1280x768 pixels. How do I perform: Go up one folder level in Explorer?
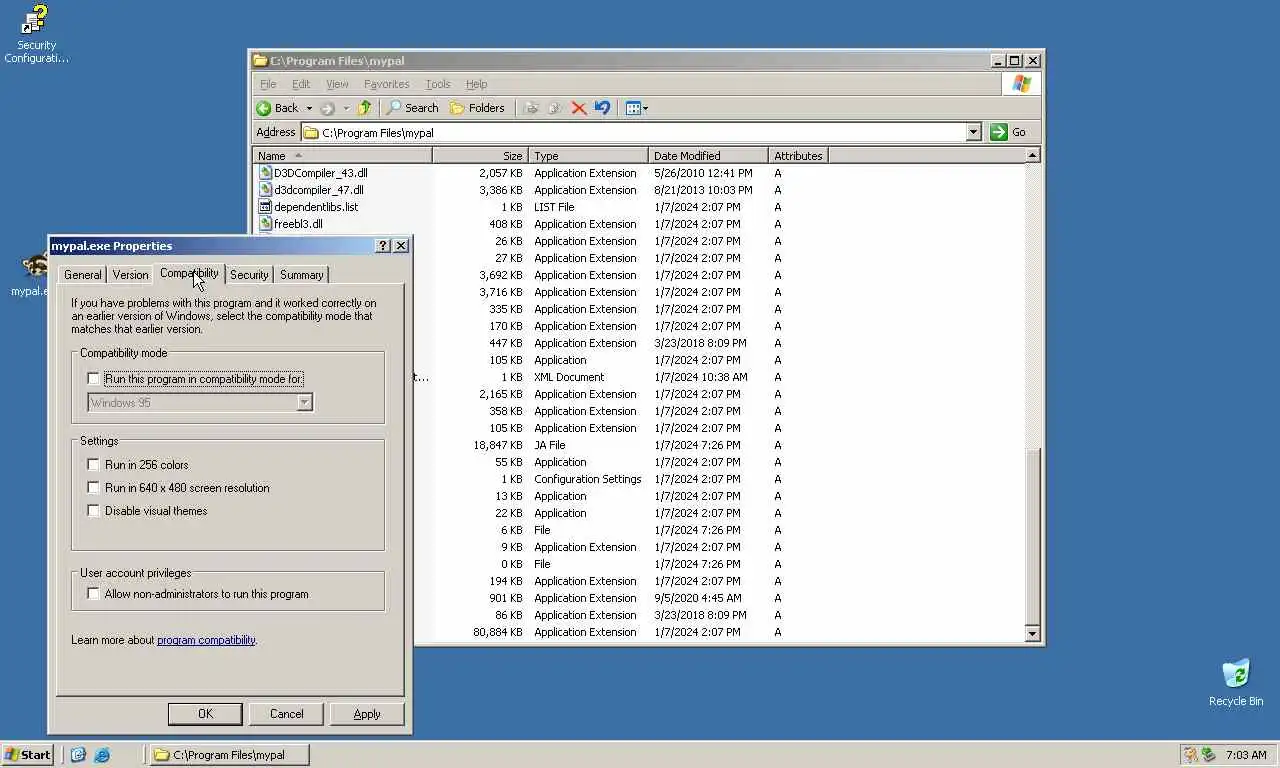coord(365,108)
